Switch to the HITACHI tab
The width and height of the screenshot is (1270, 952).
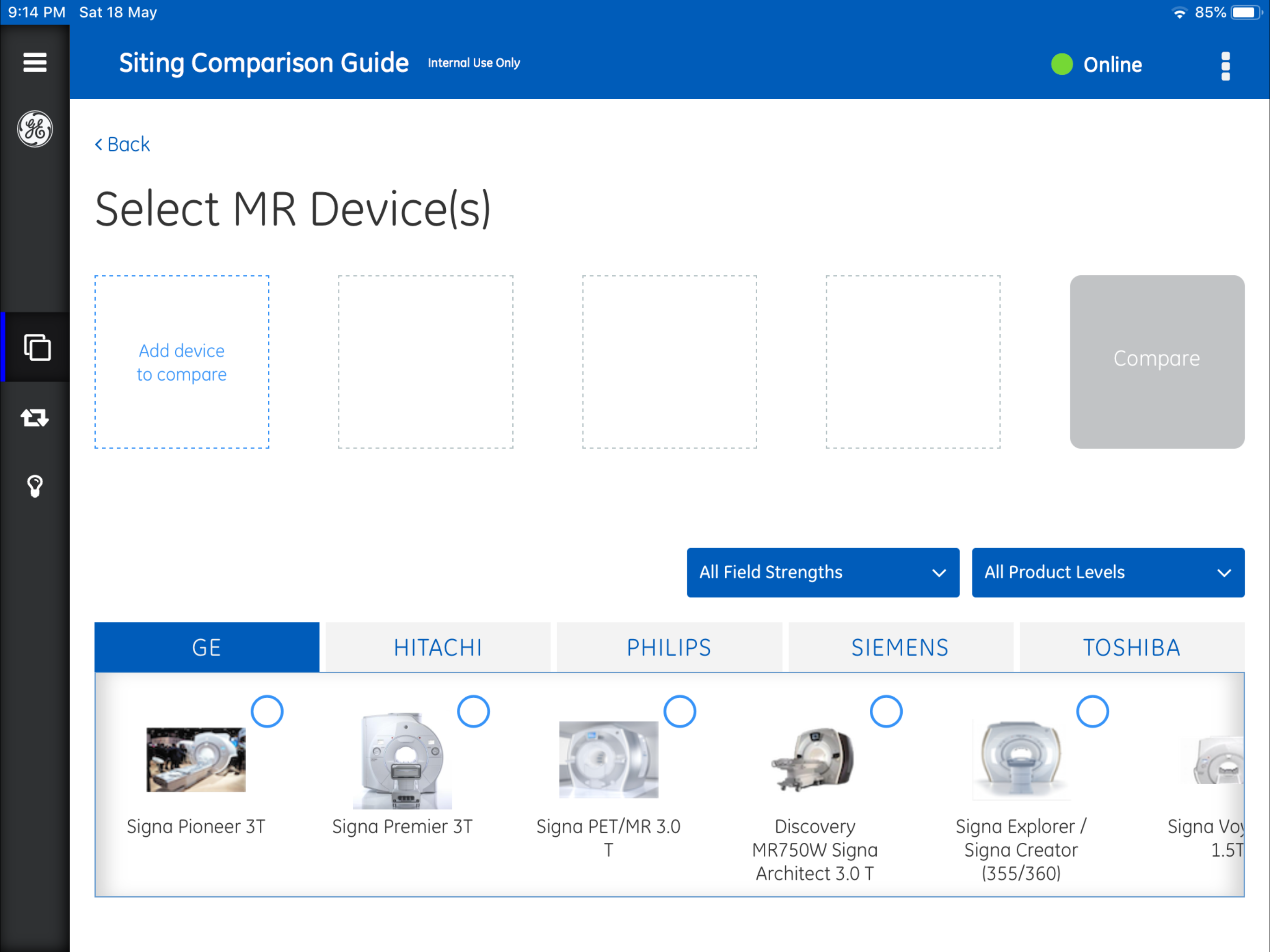click(438, 647)
